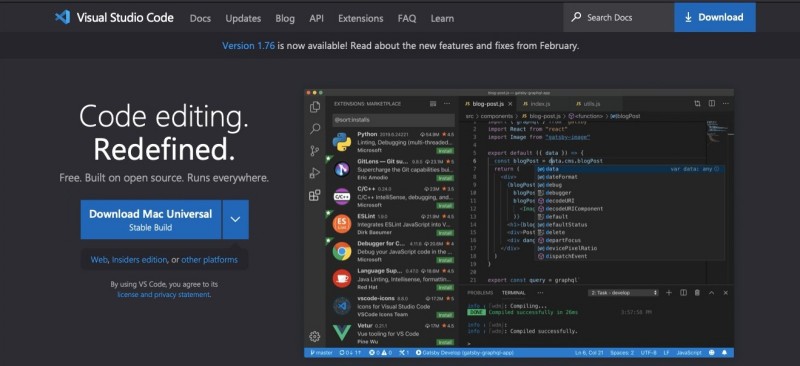This screenshot has width=800, height=366.
Task: Click 'UTF-8' encoding in status bar
Action: (648, 353)
